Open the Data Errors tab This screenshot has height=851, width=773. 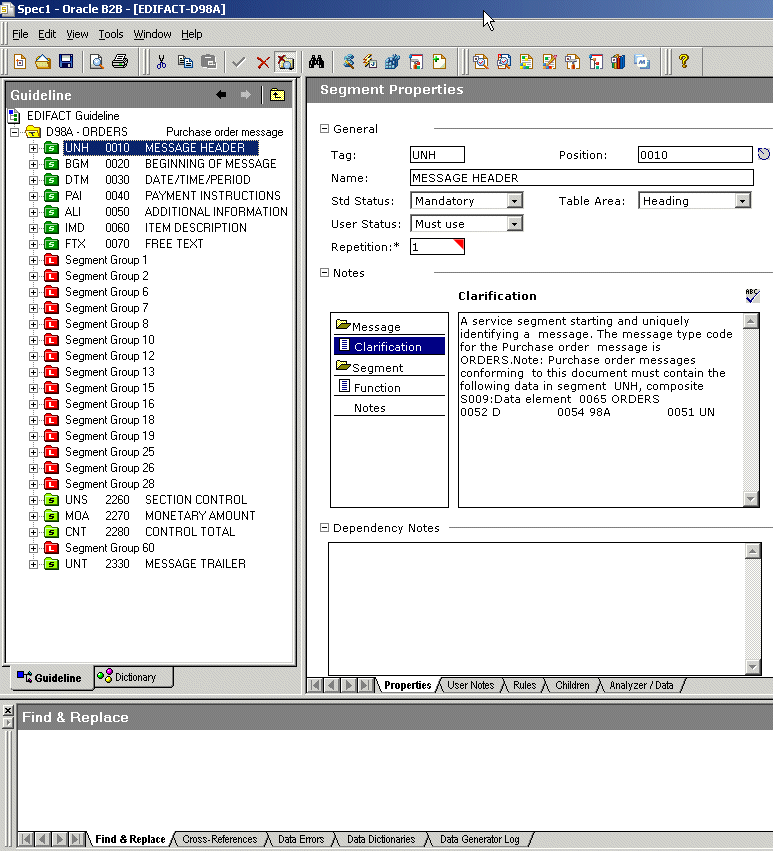click(x=301, y=839)
